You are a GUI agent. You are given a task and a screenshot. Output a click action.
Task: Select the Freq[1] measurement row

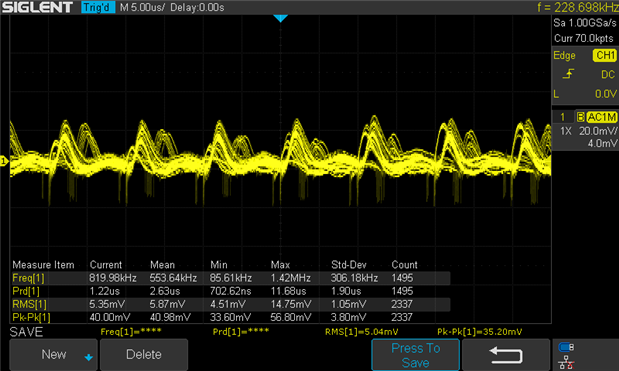pyautogui.click(x=230, y=278)
